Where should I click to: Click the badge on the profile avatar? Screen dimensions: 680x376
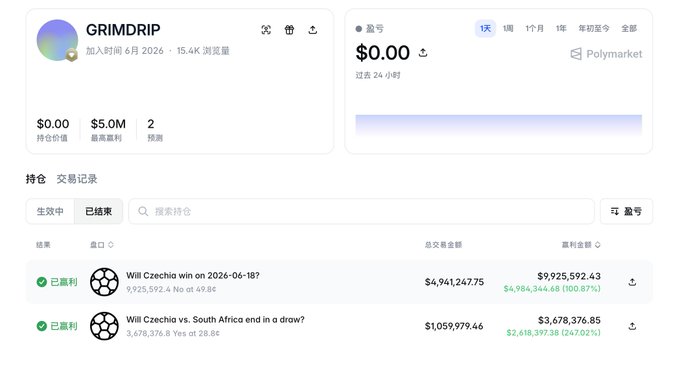point(72,55)
